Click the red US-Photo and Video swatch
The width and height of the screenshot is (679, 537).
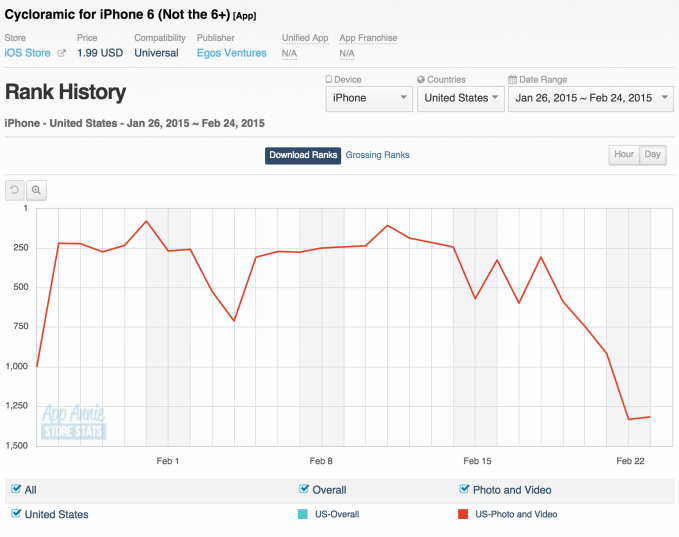[463, 514]
